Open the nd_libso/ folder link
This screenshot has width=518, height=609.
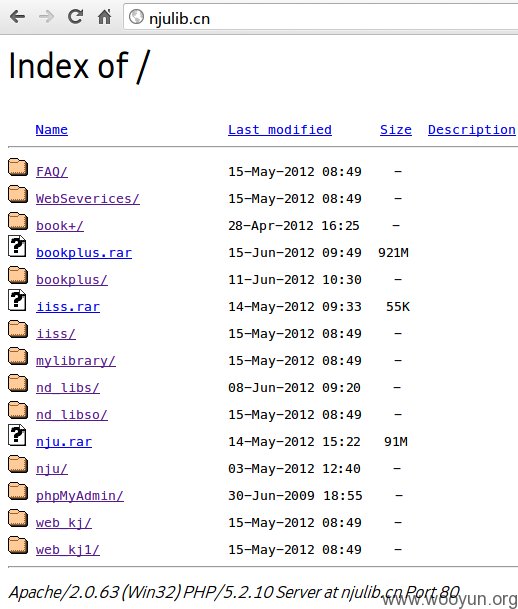tap(72, 415)
